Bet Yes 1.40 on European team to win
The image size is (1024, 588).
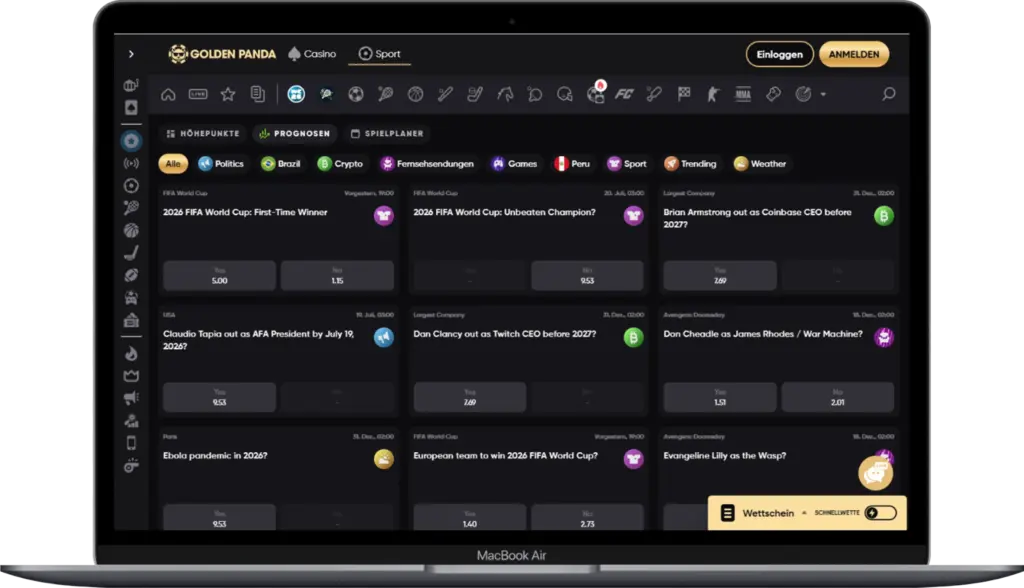(x=470, y=517)
